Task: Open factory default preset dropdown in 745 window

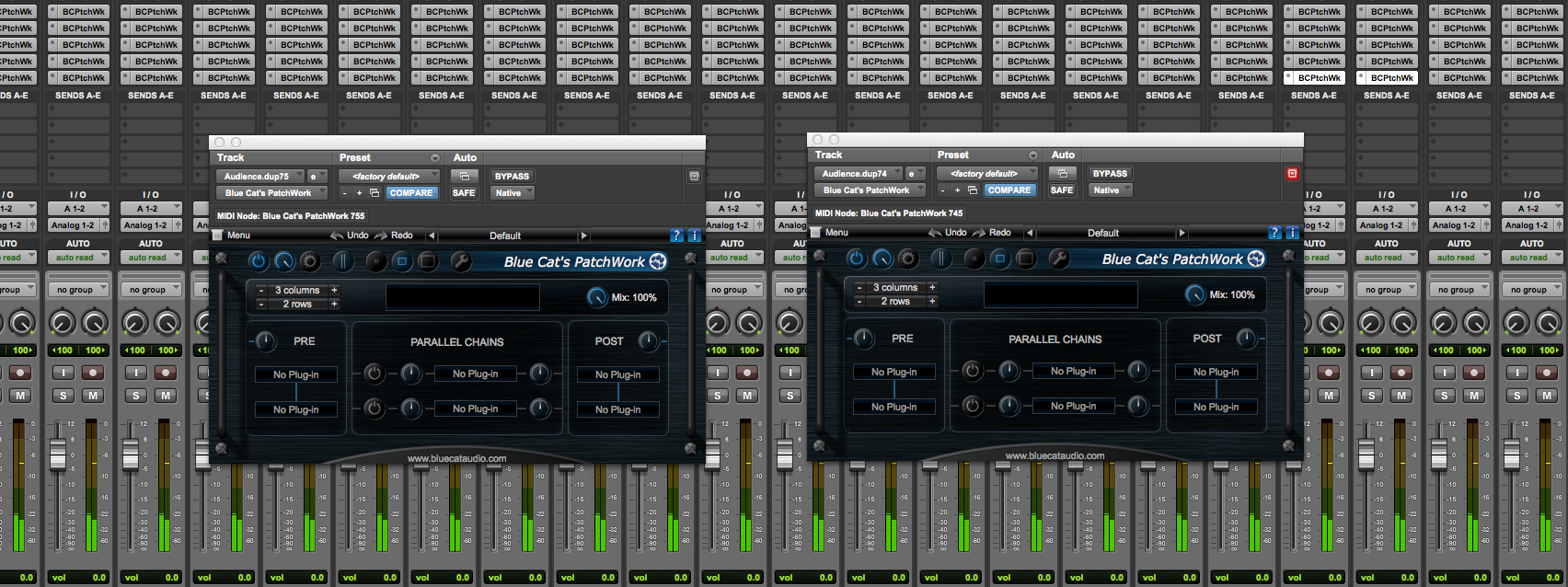Action: click(987, 174)
